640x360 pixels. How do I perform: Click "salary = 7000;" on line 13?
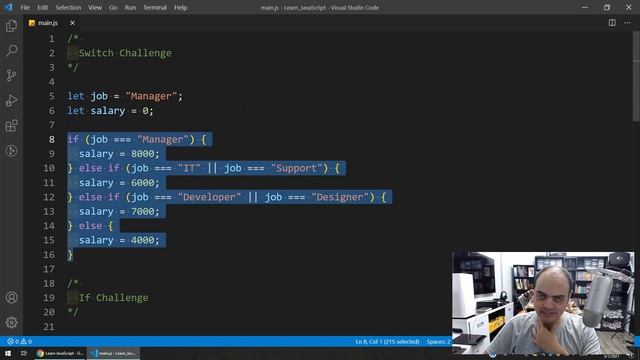(119, 211)
